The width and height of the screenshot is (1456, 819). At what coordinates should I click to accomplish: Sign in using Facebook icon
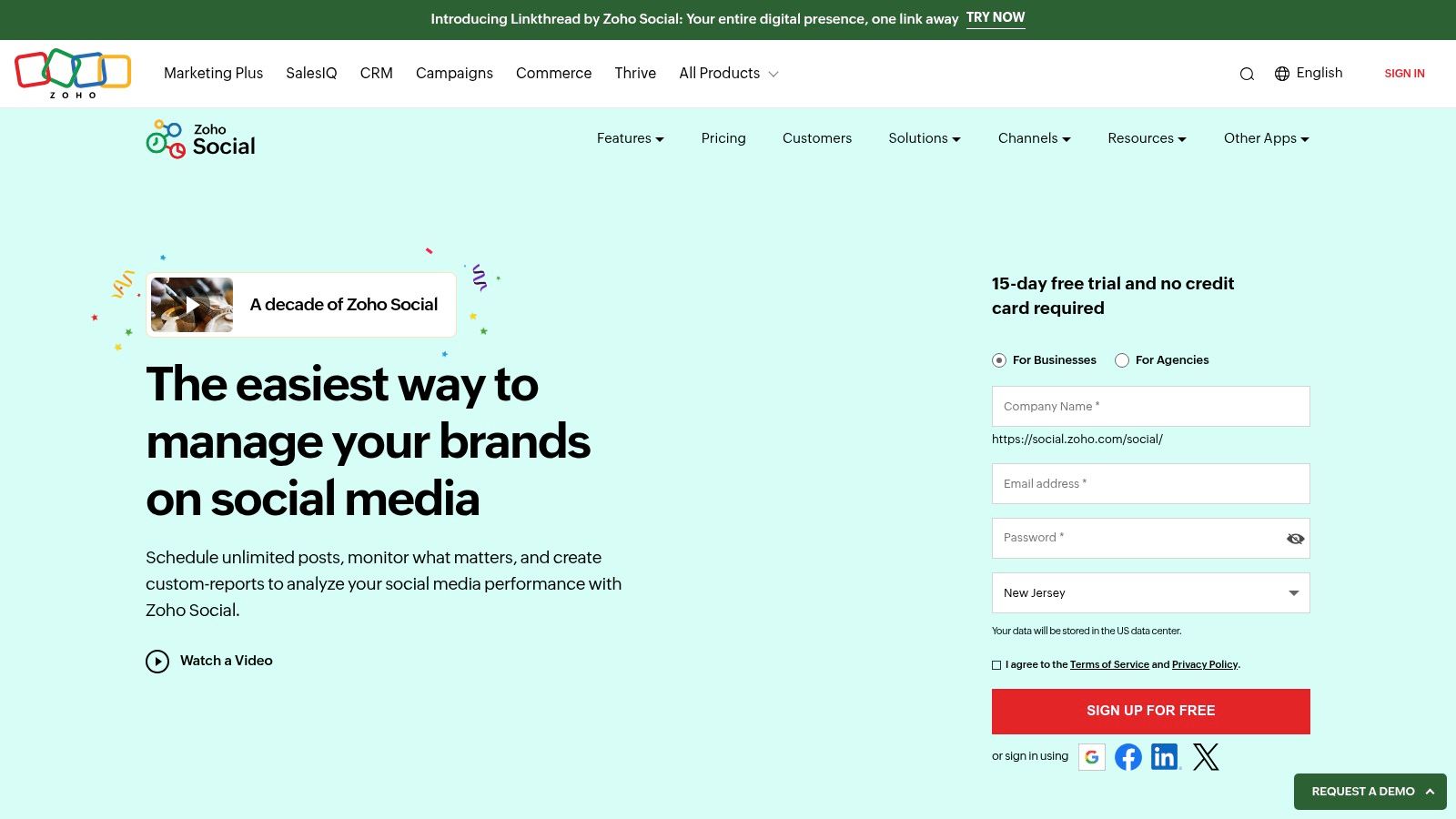pos(1128,757)
